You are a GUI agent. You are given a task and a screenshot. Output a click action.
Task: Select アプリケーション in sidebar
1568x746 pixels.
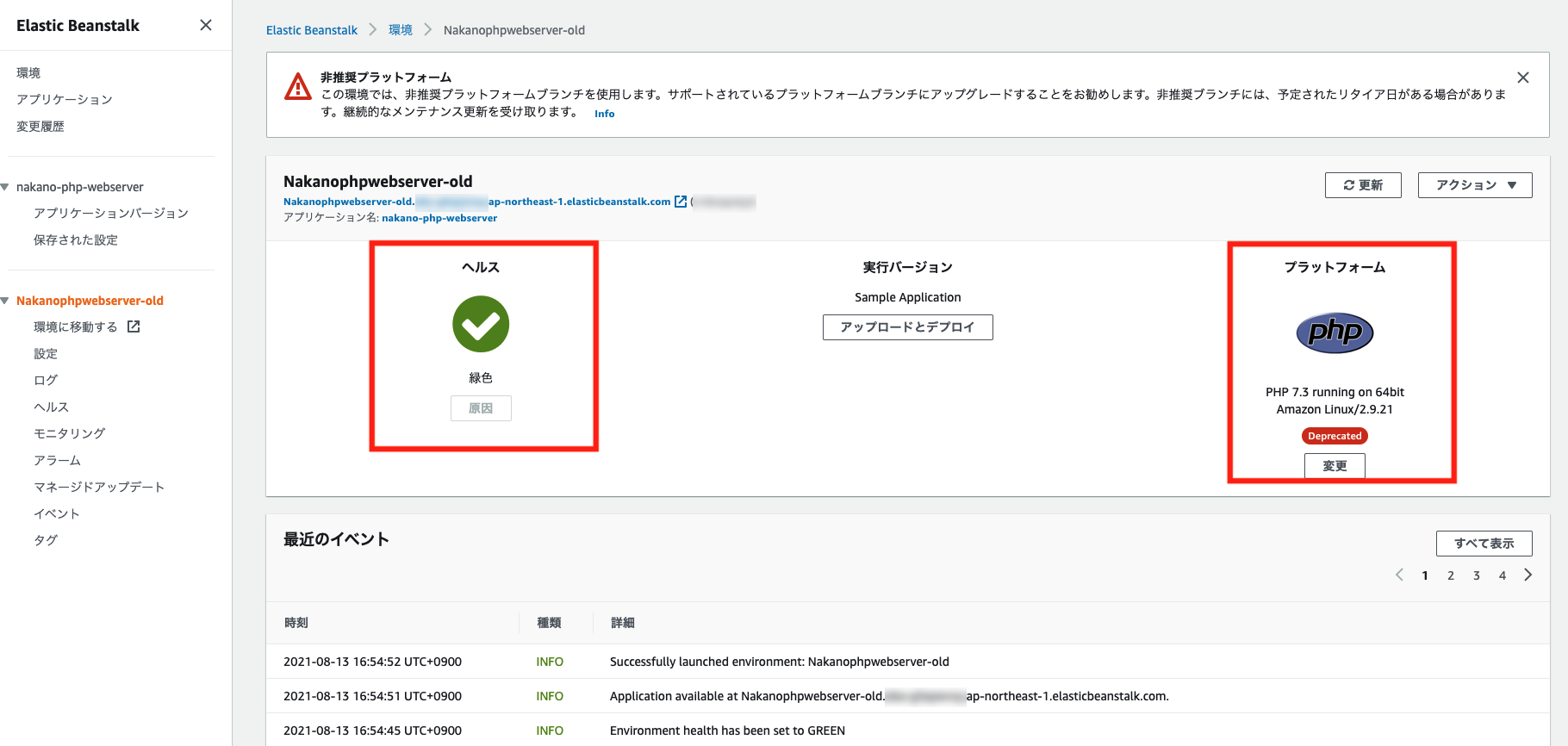pos(65,100)
